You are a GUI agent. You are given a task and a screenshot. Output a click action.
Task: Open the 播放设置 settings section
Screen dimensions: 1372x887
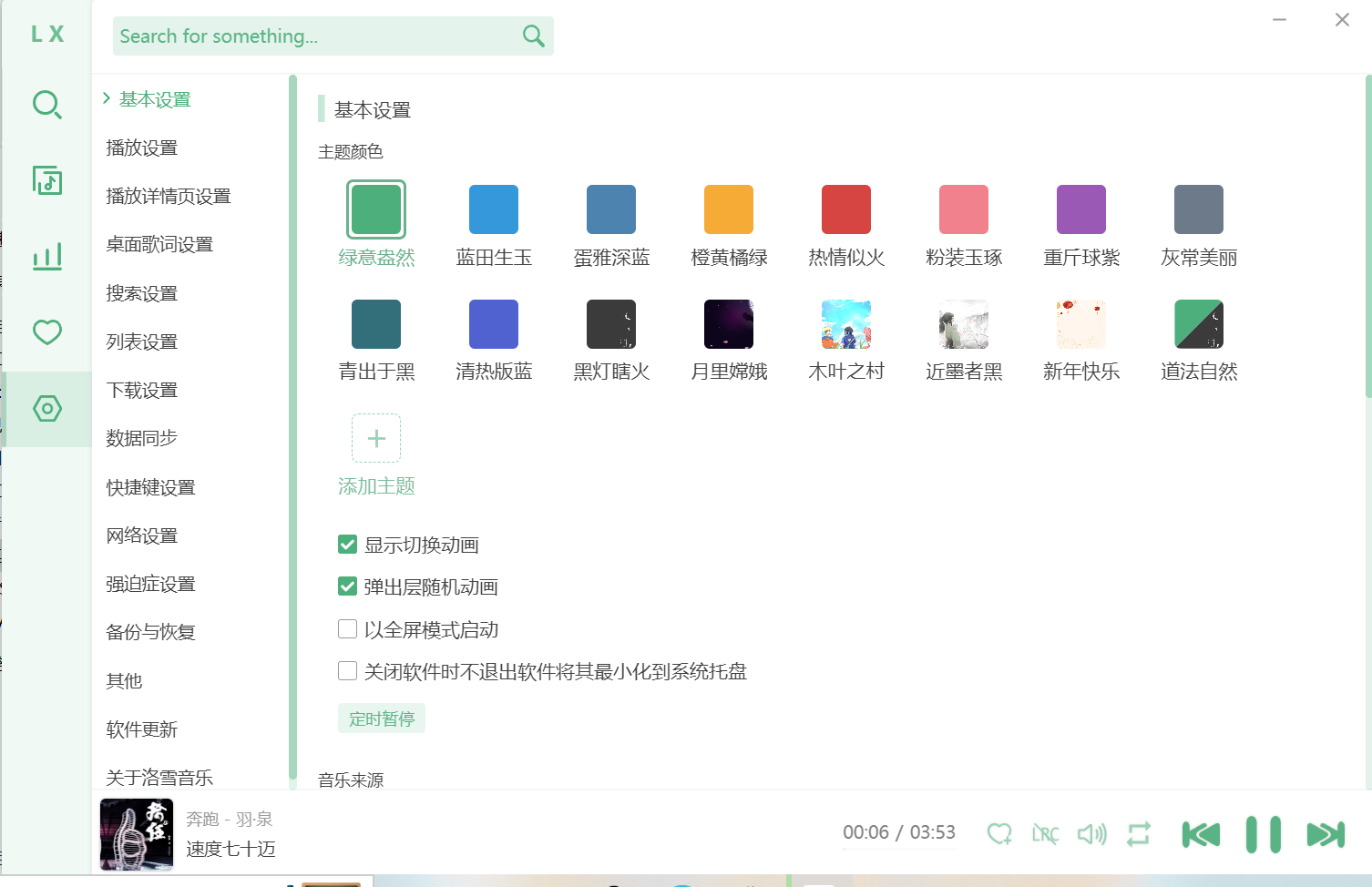point(142,148)
